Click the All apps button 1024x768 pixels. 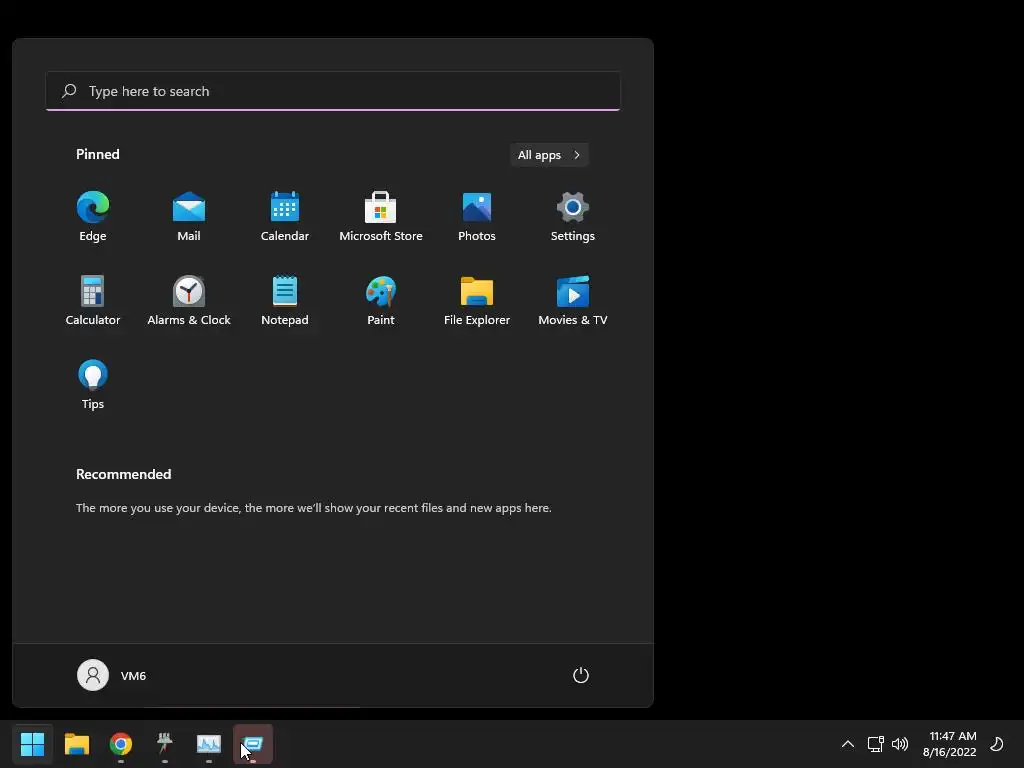549,155
